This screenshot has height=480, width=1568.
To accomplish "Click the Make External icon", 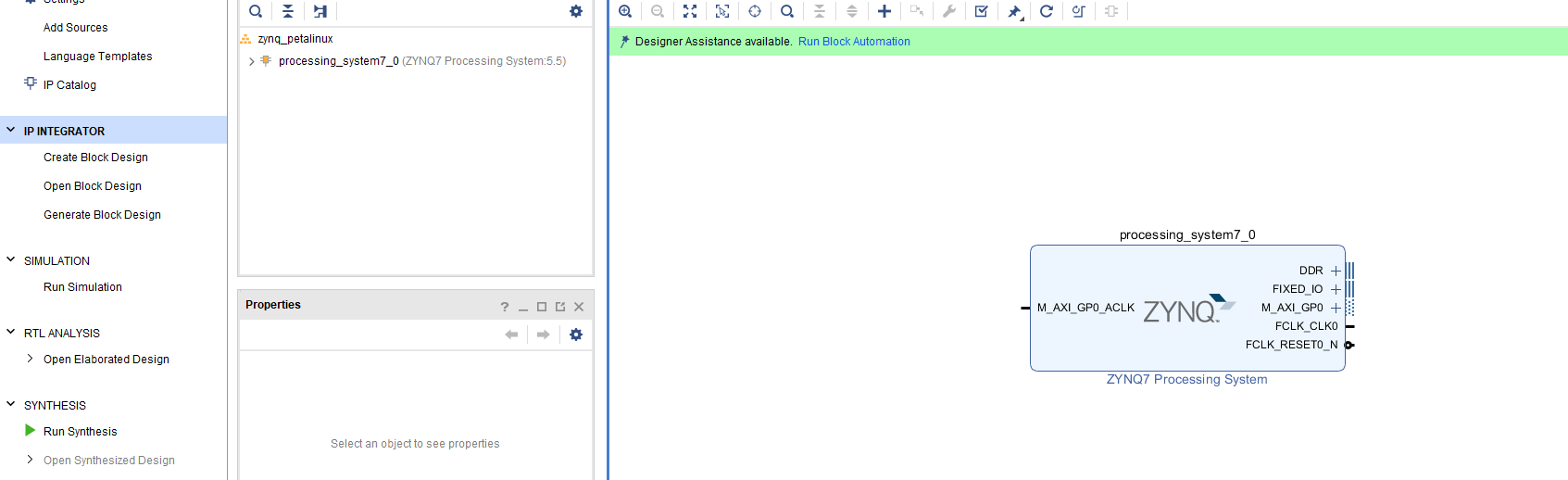I will [x=917, y=11].
